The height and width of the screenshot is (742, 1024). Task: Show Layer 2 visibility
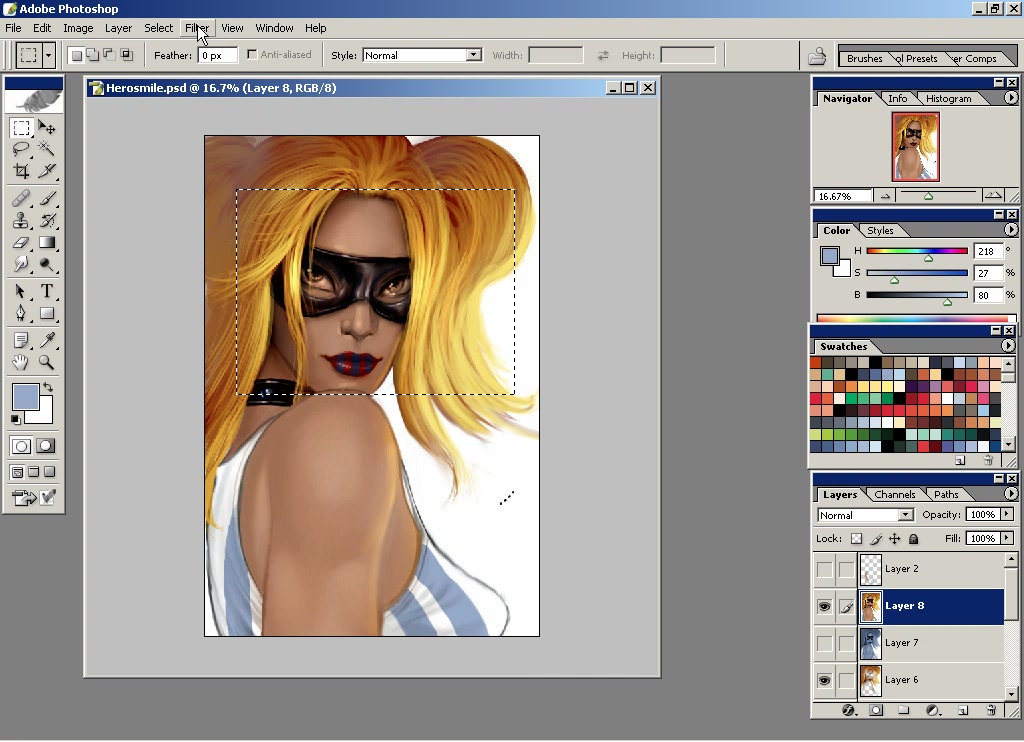(825, 570)
